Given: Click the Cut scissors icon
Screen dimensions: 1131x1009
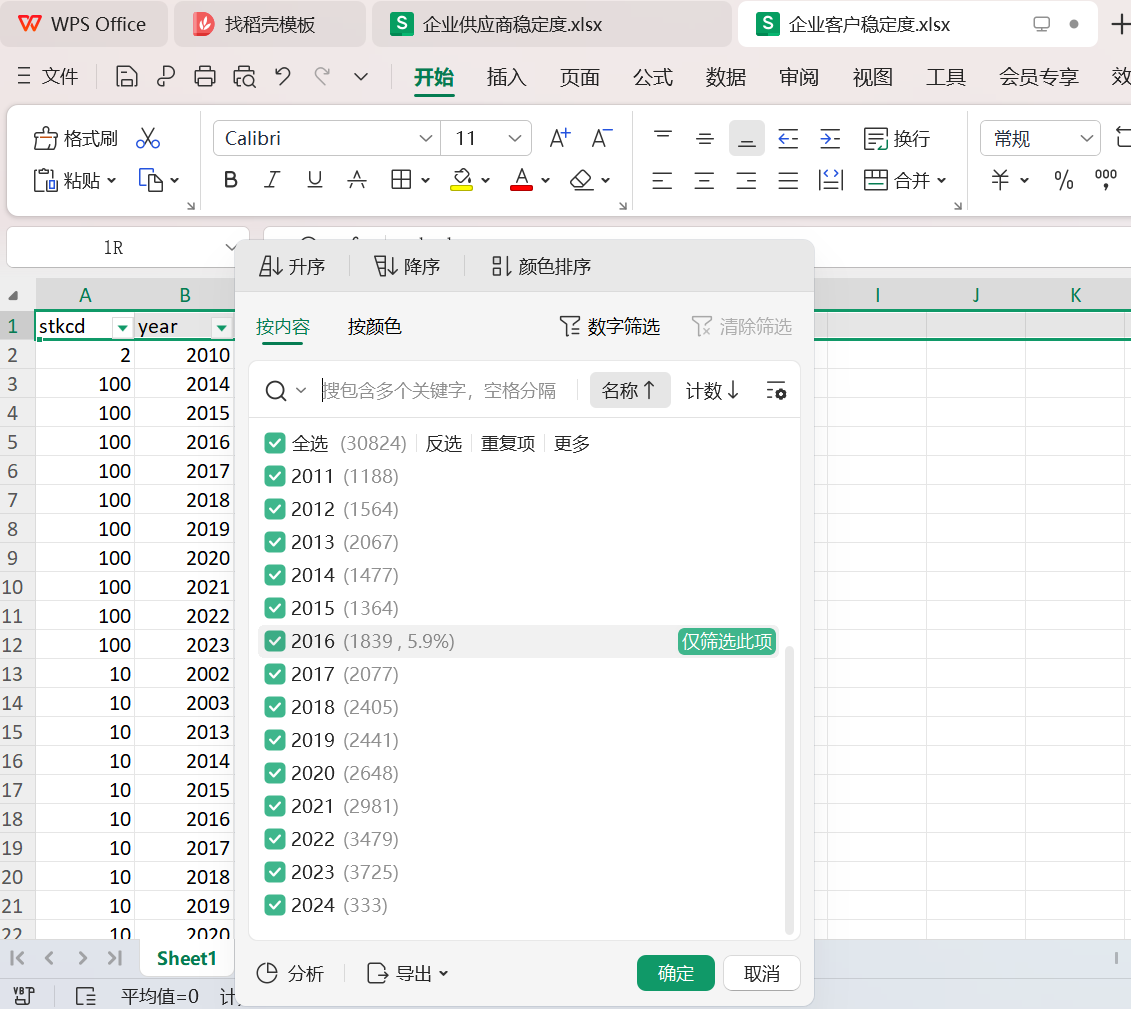Looking at the screenshot, I should (148, 139).
